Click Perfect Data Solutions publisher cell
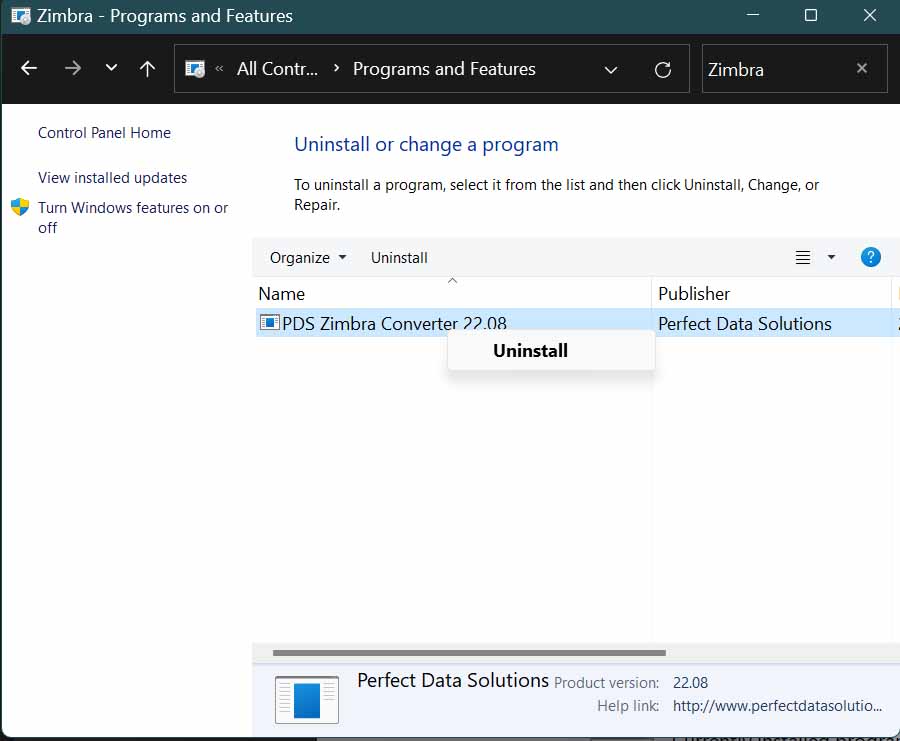The image size is (900, 741). (x=744, y=324)
